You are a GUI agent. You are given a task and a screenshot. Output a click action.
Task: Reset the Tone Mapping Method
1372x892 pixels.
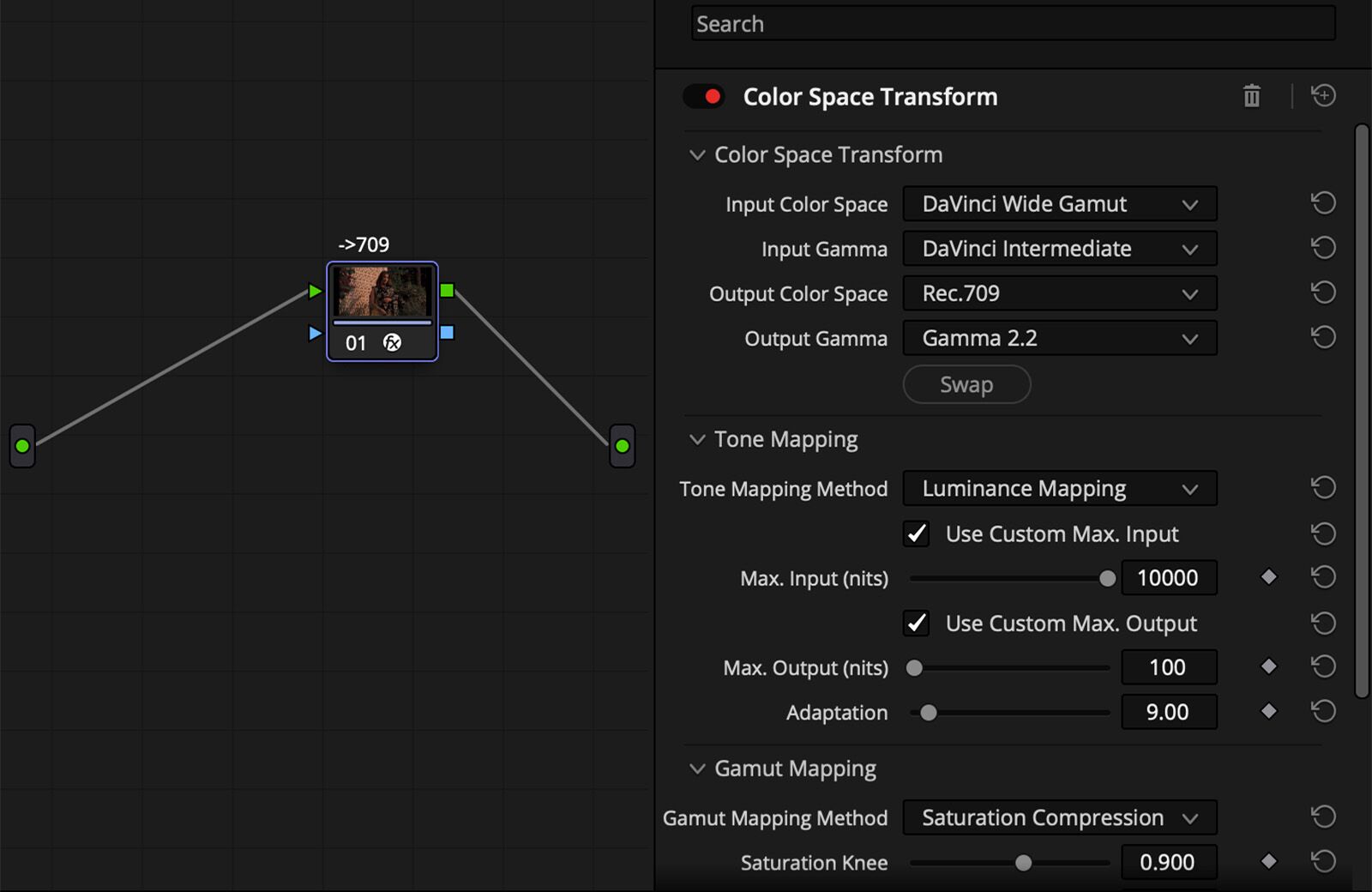1323,487
